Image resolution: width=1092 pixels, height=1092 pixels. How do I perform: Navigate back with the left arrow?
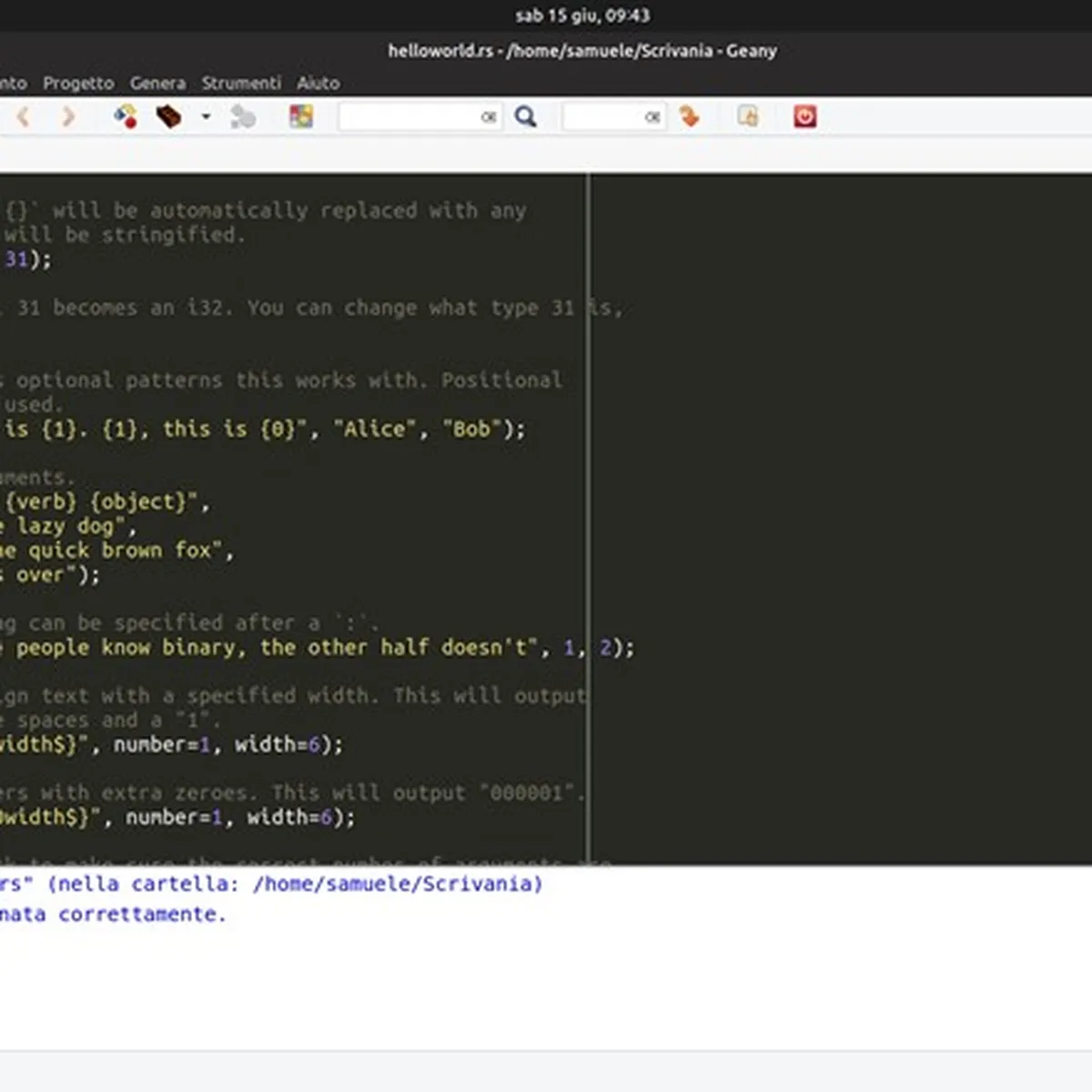click(24, 116)
